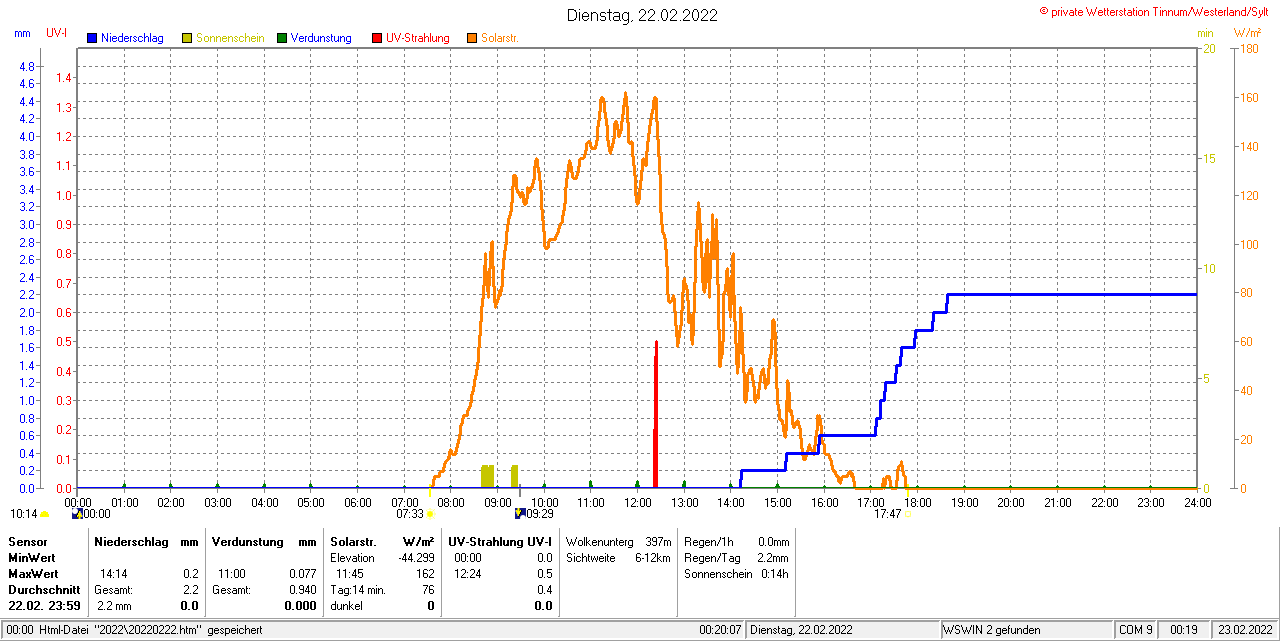Click the Regen/Tag 2.2mm entry
The width and height of the screenshot is (1280, 641).
pos(736,558)
